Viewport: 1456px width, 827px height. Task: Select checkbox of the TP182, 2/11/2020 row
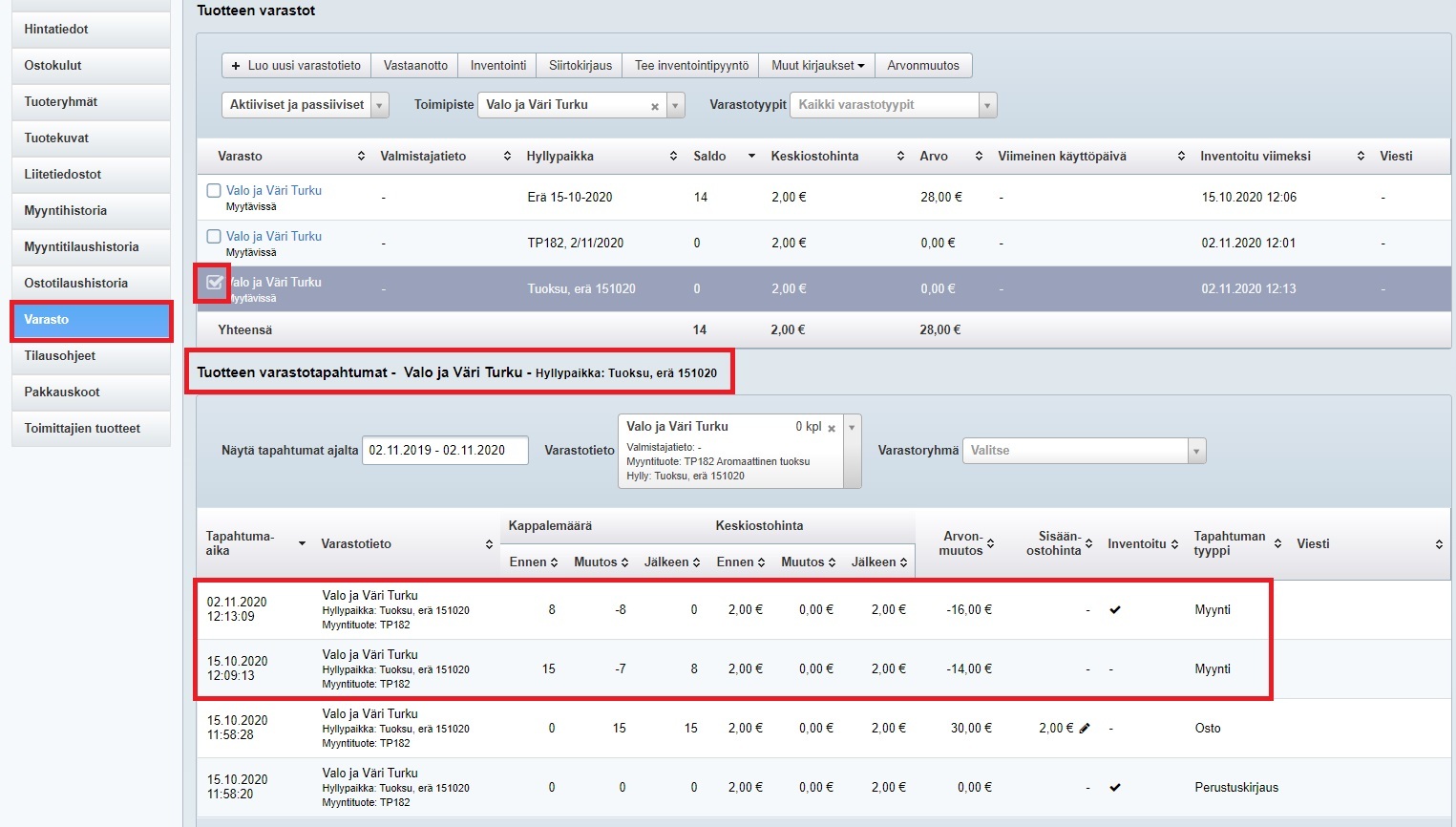[214, 237]
